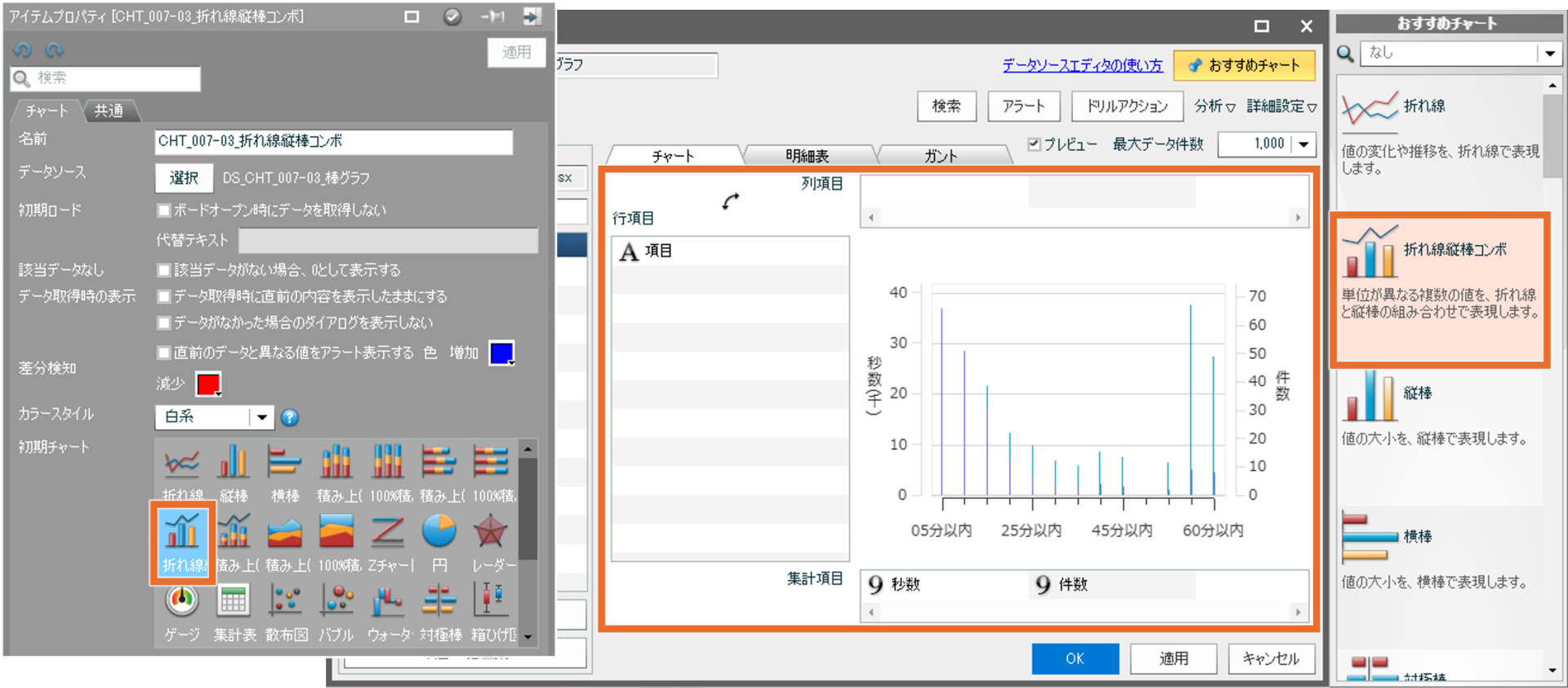The height and width of the screenshot is (688, 1568).
Task: Click the swap rows and columns arrow icon
Action: 731,201
